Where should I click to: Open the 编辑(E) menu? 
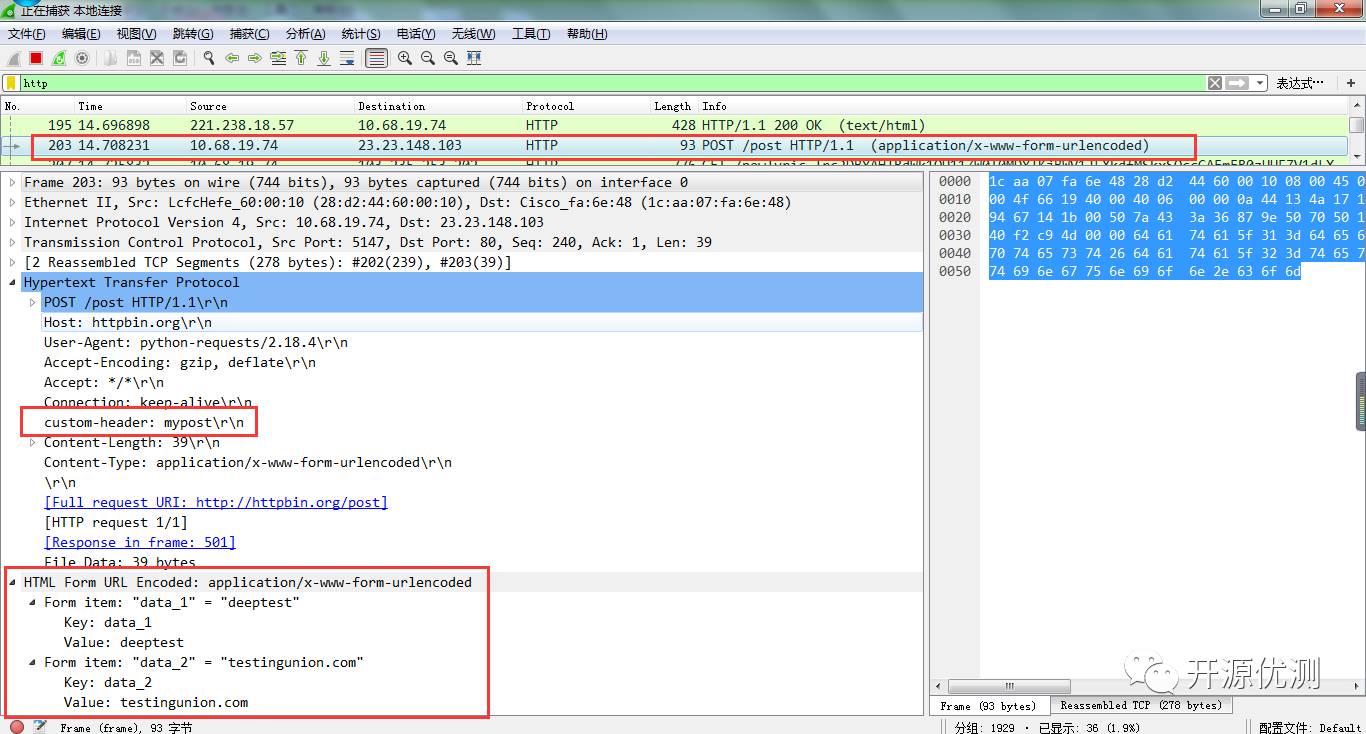(x=81, y=34)
